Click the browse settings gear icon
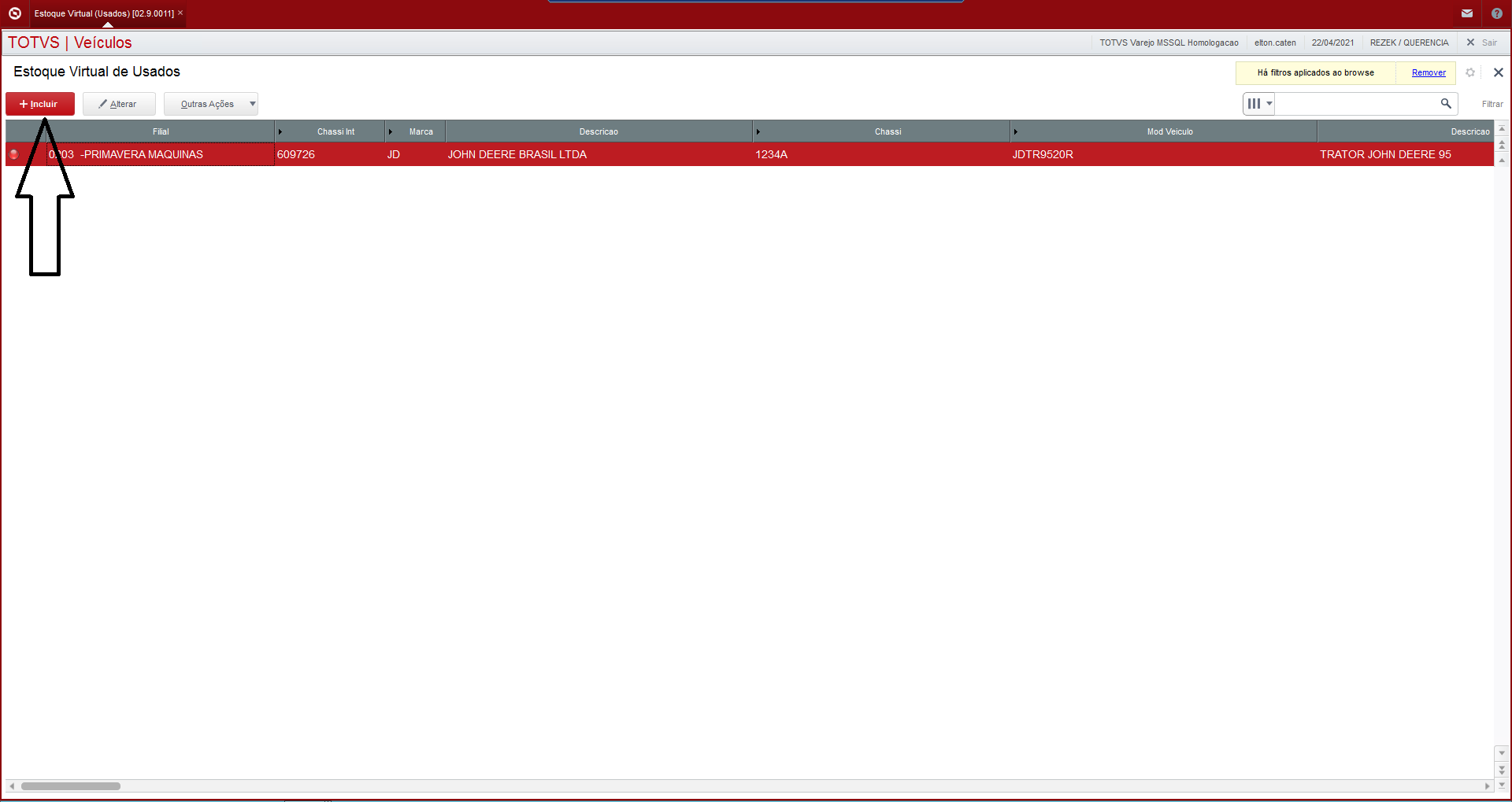 [1470, 72]
